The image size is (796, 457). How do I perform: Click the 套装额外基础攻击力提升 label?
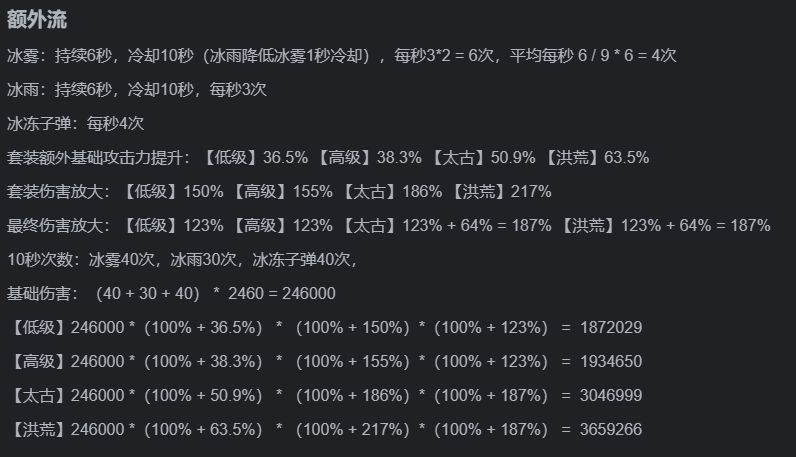pyautogui.click(x=99, y=158)
